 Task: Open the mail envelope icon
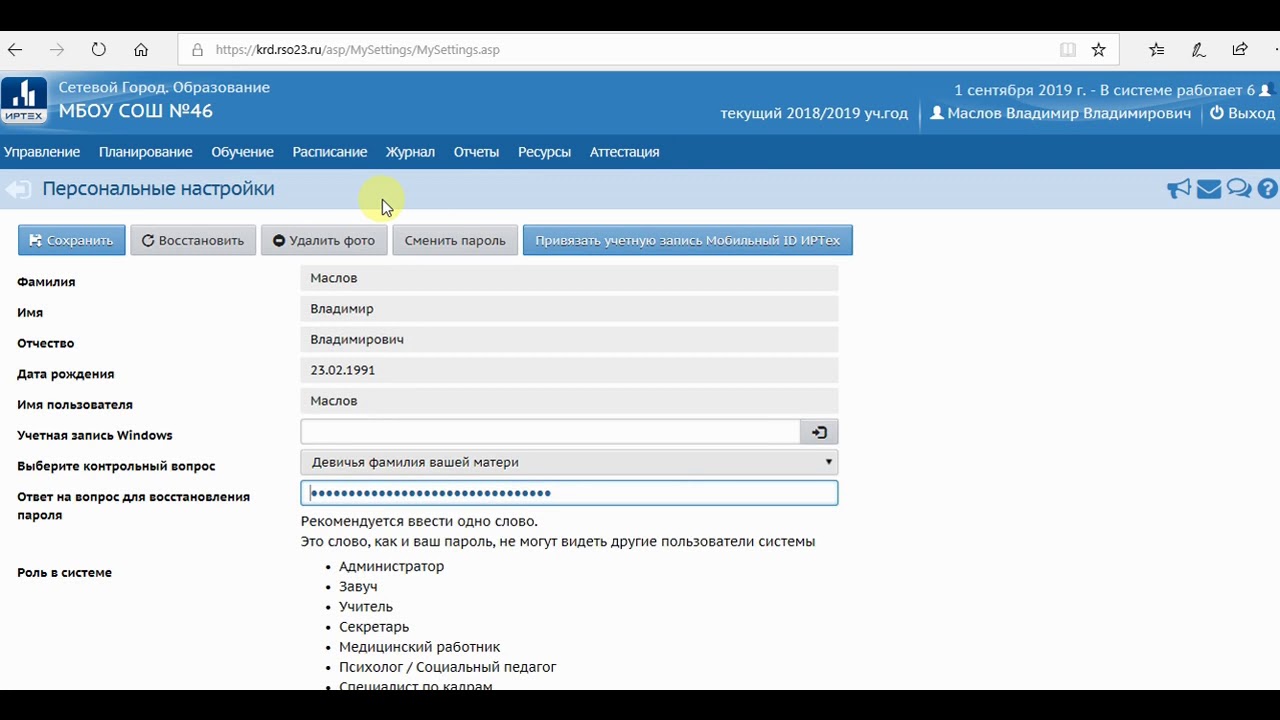(x=1209, y=189)
